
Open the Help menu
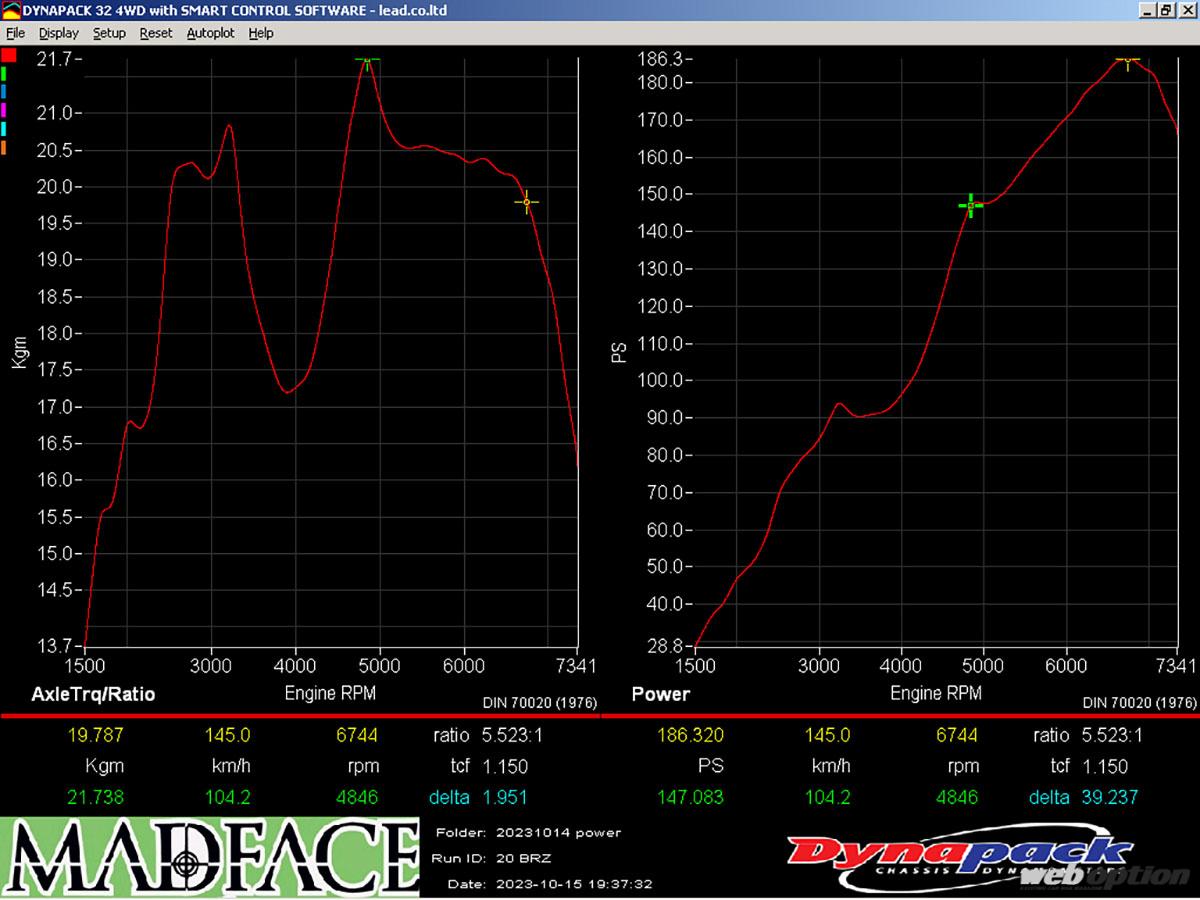[x=261, y=33]
